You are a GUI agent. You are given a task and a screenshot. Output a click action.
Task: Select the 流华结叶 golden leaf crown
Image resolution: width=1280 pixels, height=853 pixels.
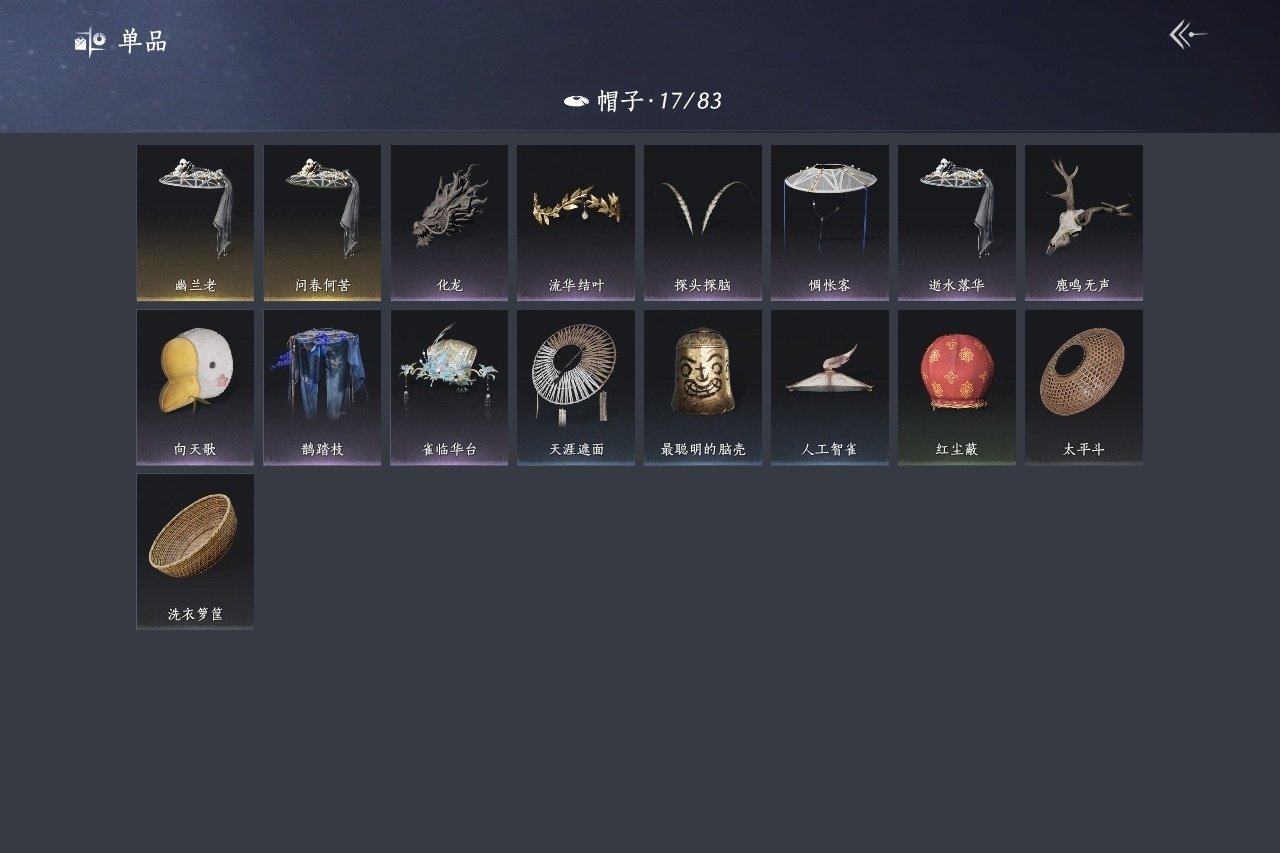point(576,222)
